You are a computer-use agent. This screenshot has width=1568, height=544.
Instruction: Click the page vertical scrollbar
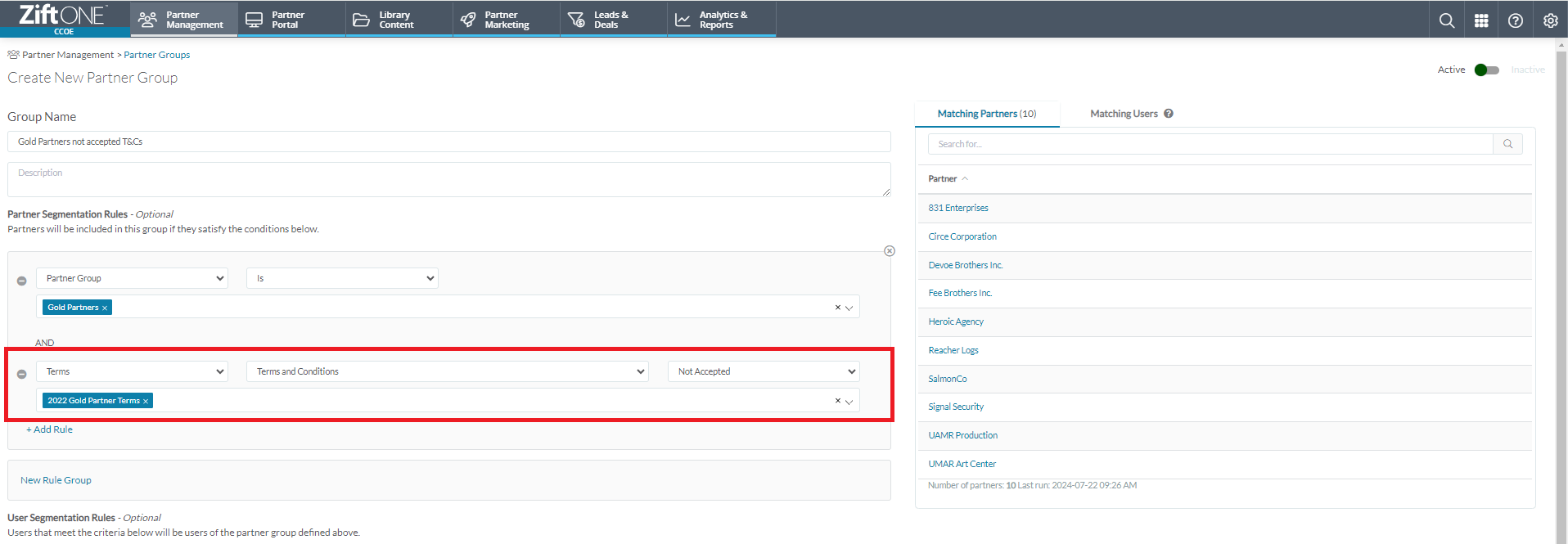click(1561, 290)
